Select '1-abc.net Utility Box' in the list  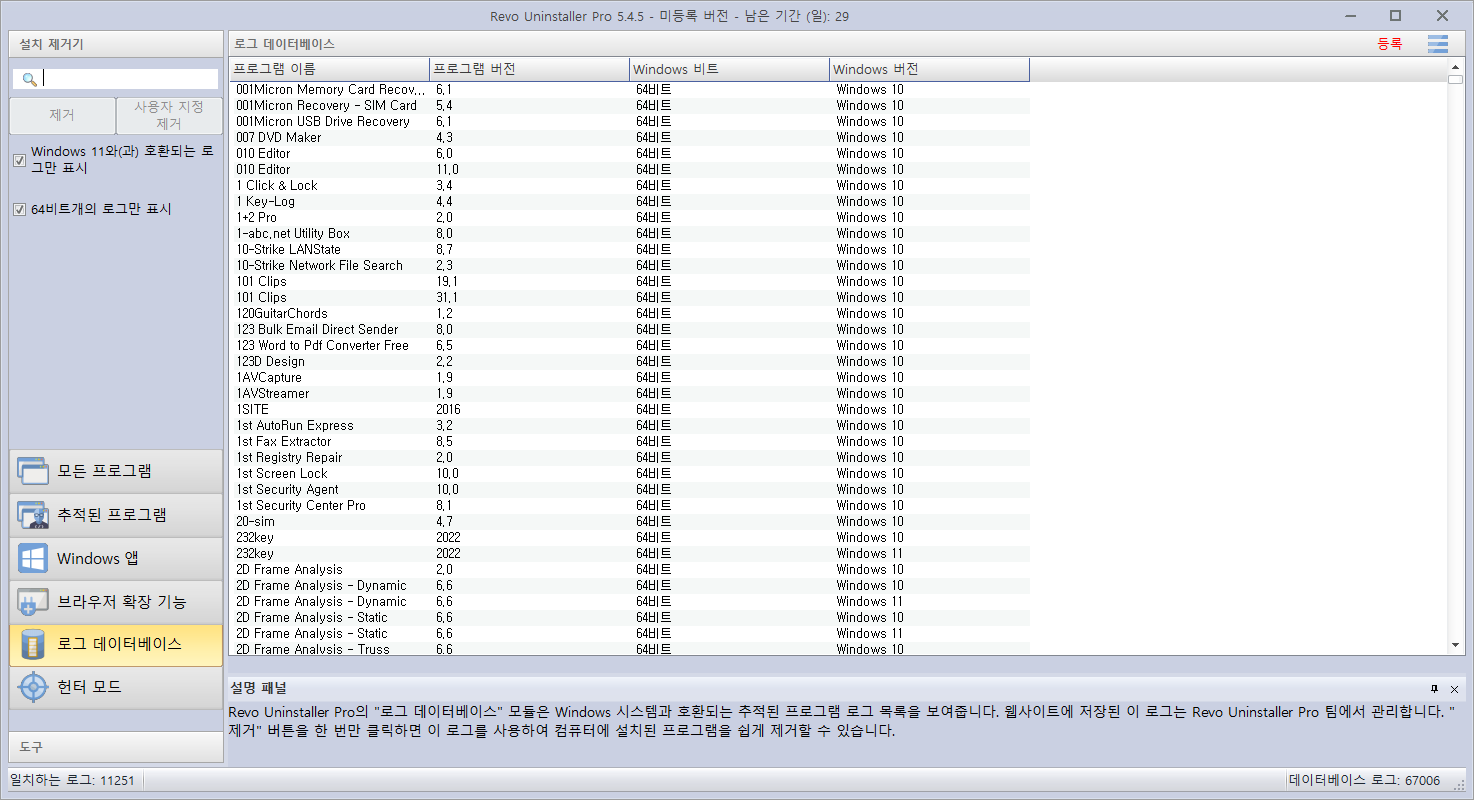pyautogui.click(x=629, y=234)
